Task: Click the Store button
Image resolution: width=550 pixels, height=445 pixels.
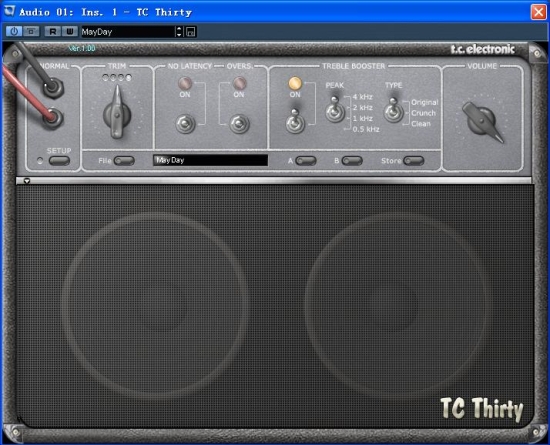Action: coord(414,161)
